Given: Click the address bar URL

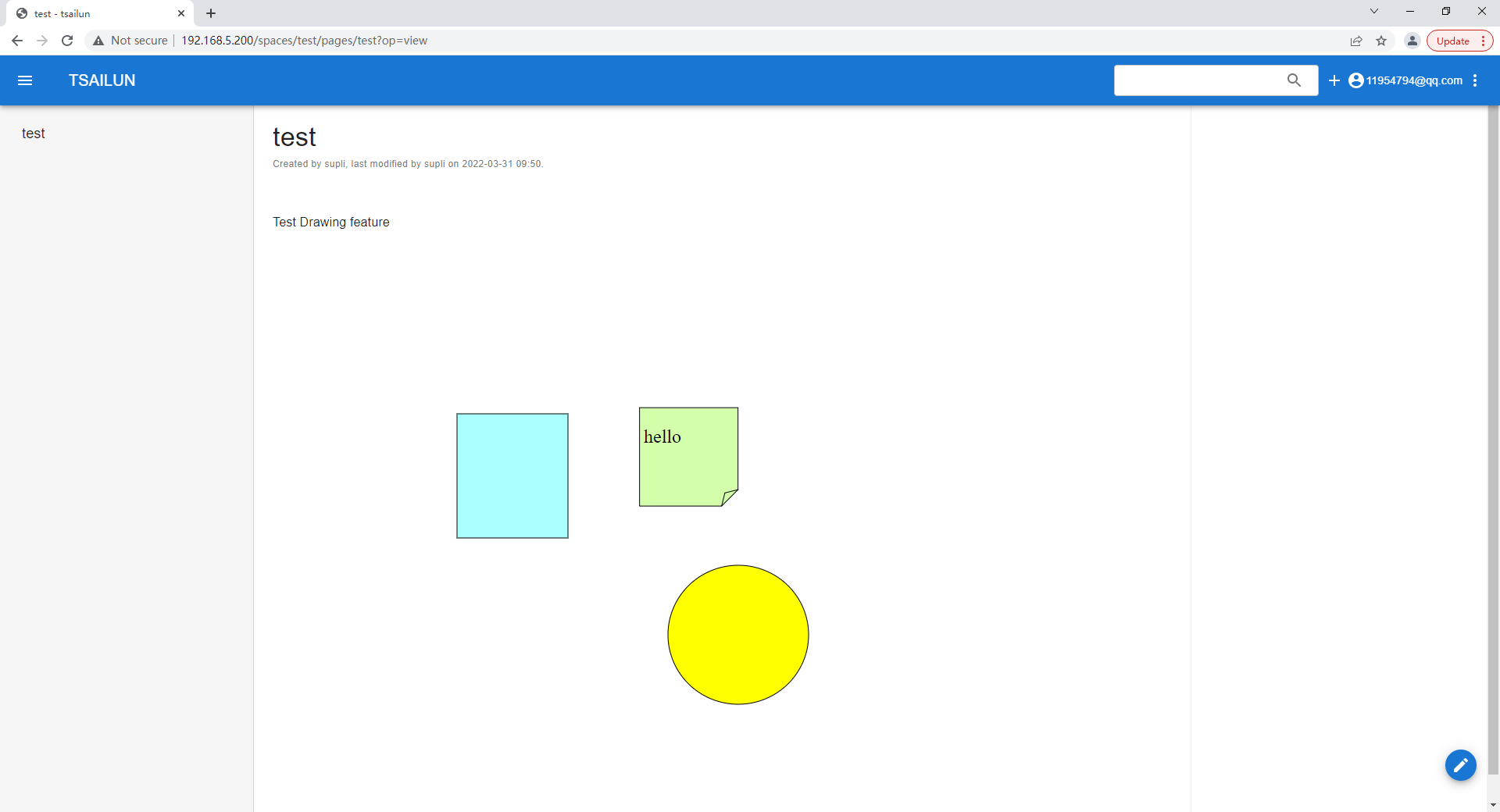Looking at the screenshot, I should [304, 41].
